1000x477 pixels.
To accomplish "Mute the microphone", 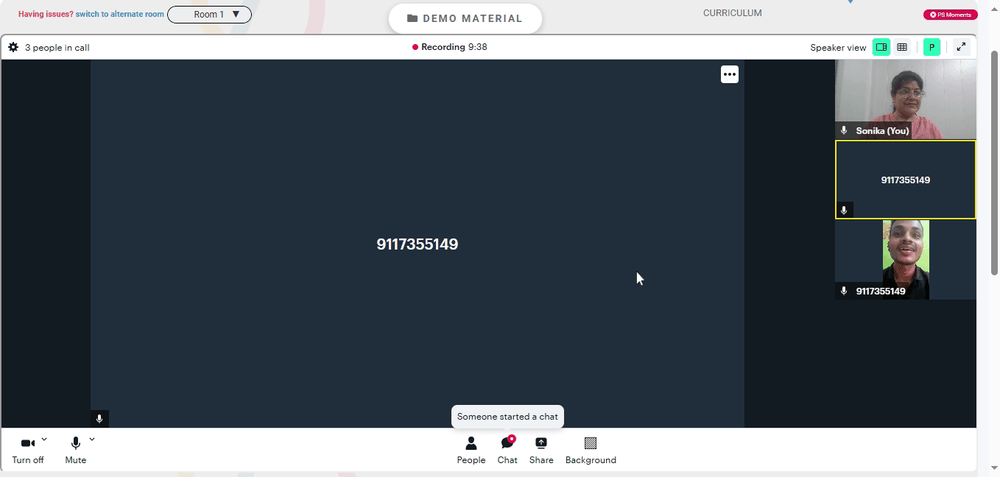I will point(75,450).
